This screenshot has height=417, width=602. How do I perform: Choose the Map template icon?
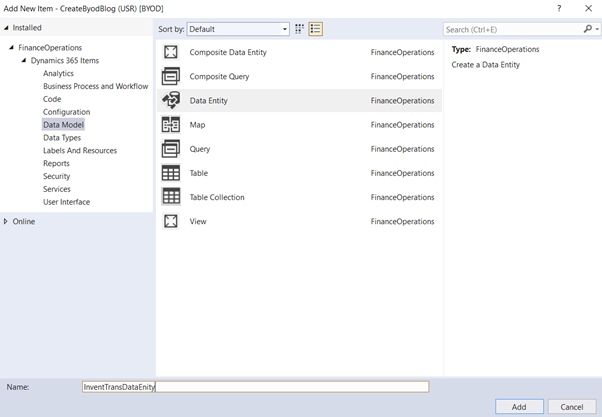click(x=171, y=125)
